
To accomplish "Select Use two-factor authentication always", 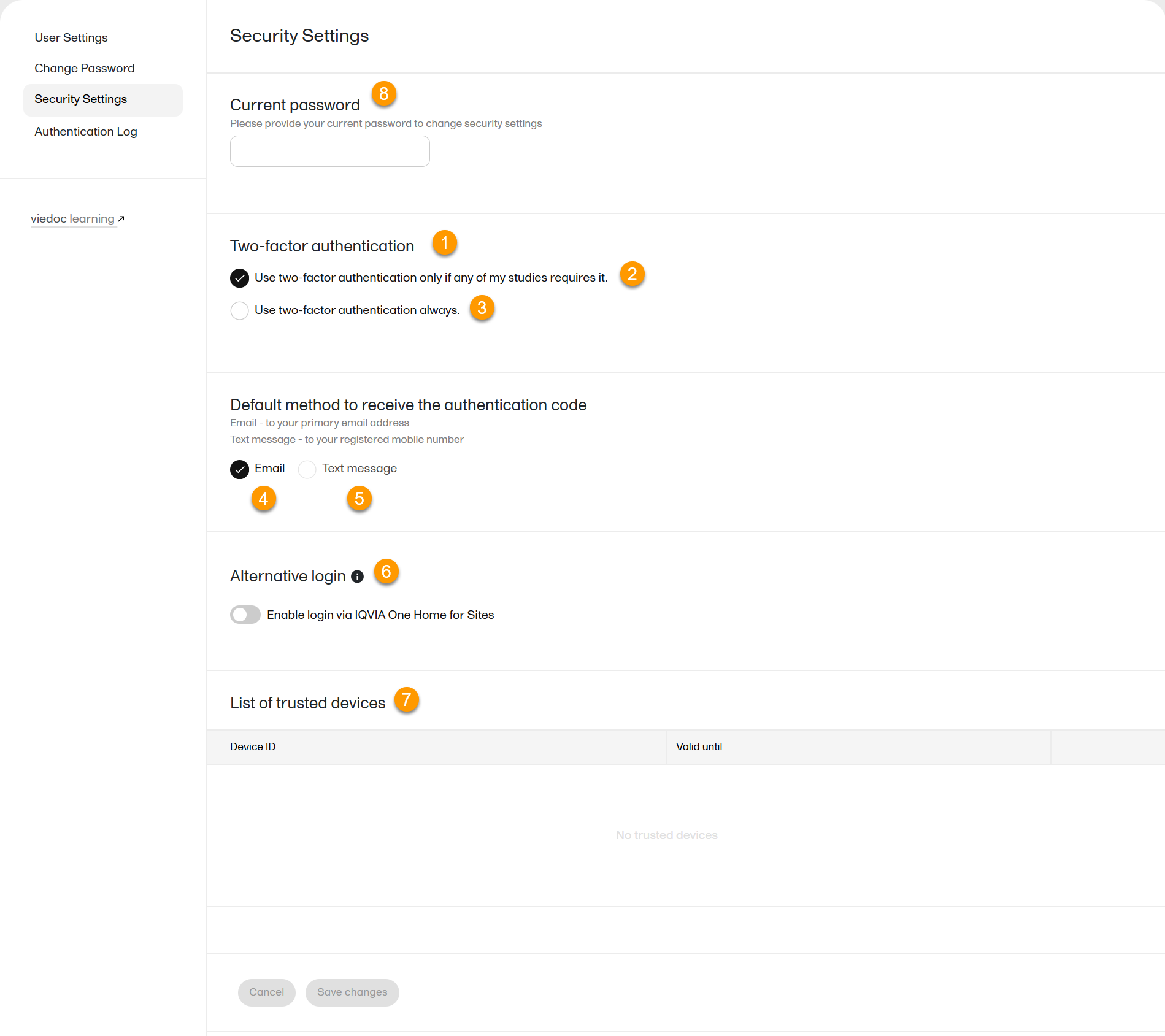I will point(239,310).
